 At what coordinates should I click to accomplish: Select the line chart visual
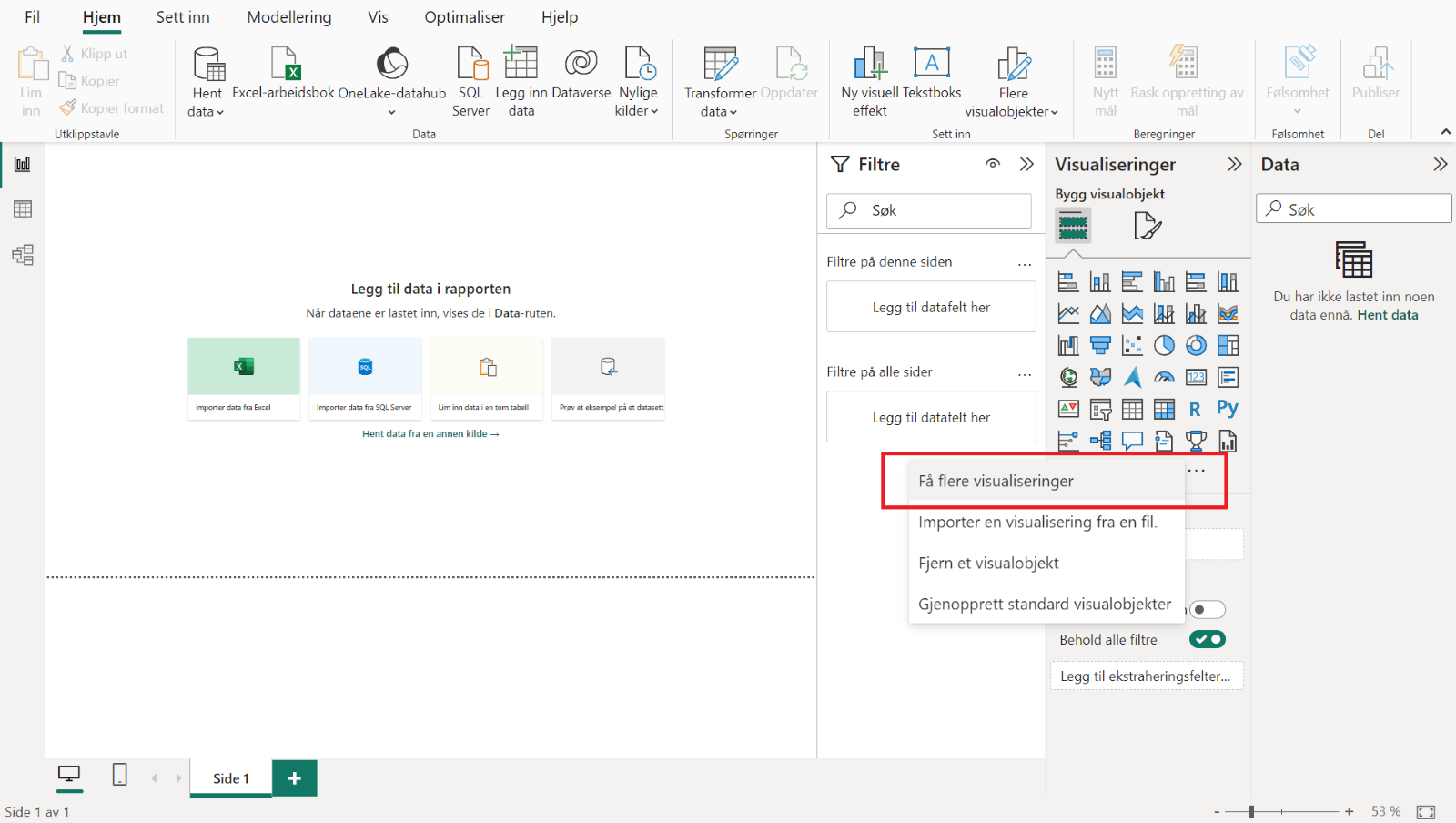[1068, 314]
